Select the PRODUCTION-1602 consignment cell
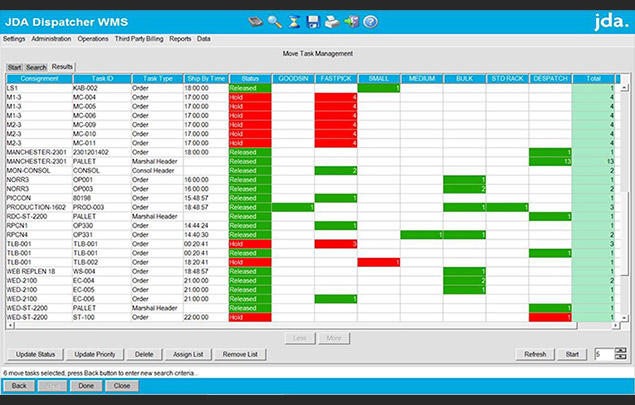 click(39, 207)
